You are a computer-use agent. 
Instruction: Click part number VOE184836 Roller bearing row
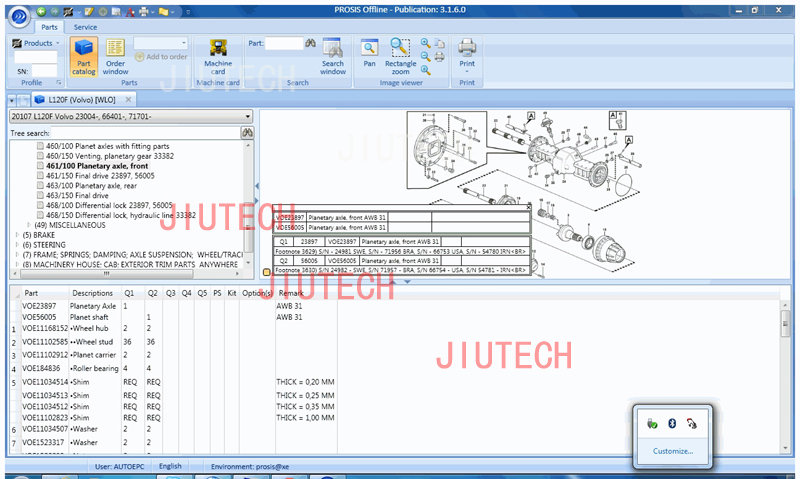[x=41, y=368]
